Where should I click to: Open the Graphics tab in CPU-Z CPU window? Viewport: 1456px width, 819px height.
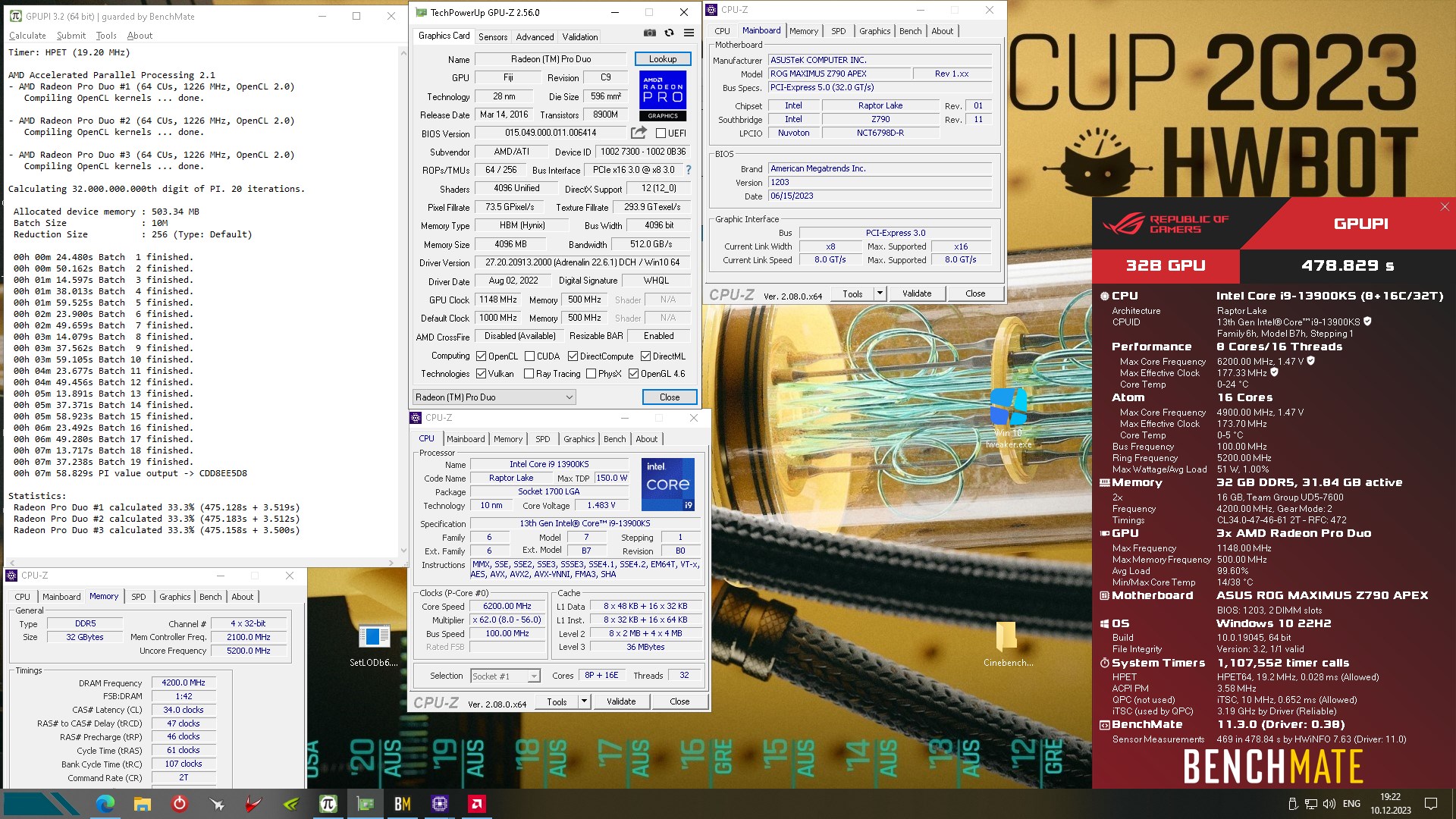click(579, 439)
